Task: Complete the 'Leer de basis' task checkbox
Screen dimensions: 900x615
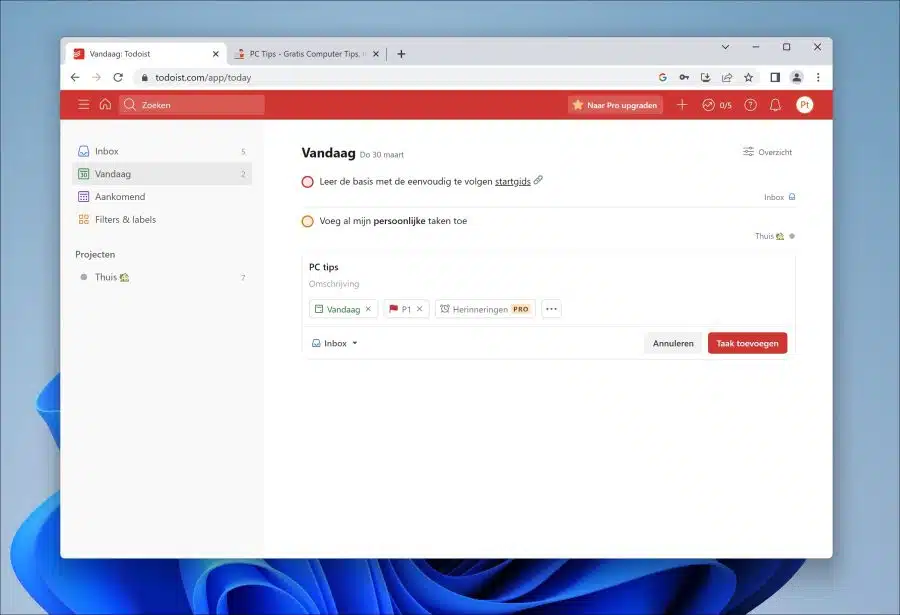Action: pos(308,182)
